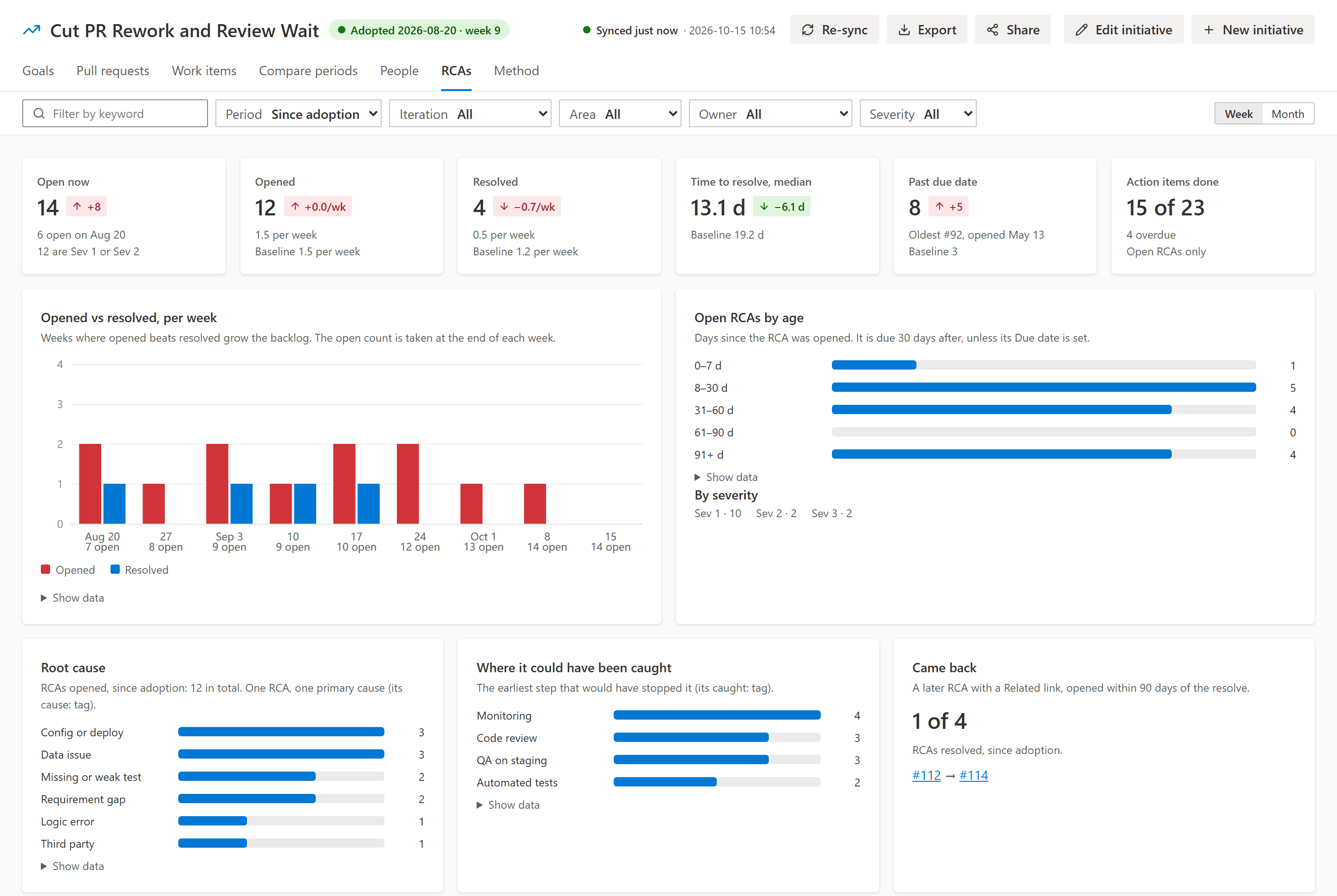This screenshot has height=896, width=1337.
Task: Focus the Filter by keyword field
Action: coord(115,113)
